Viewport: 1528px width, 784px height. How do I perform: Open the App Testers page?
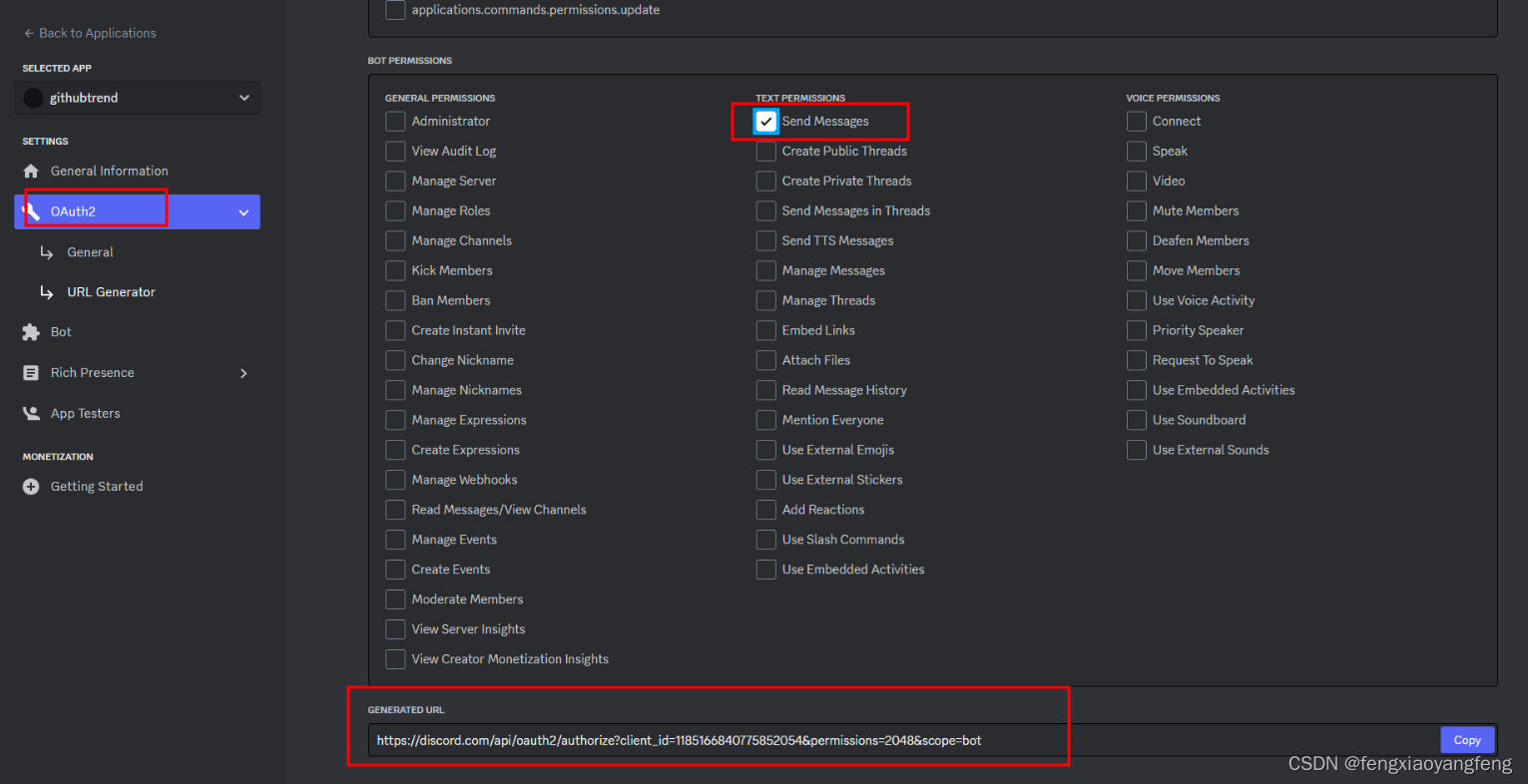[x=85, y=413]
